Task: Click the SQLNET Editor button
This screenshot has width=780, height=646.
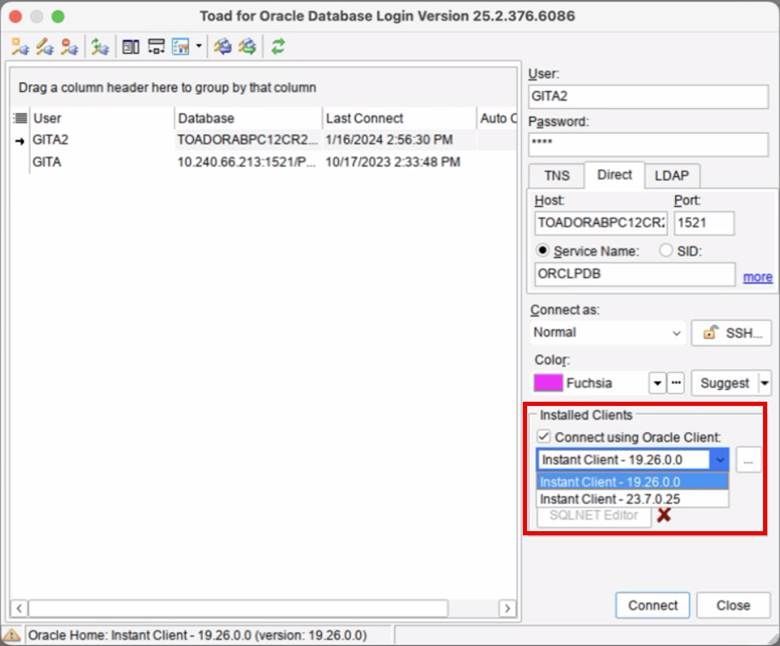Action: pos(593,516)
